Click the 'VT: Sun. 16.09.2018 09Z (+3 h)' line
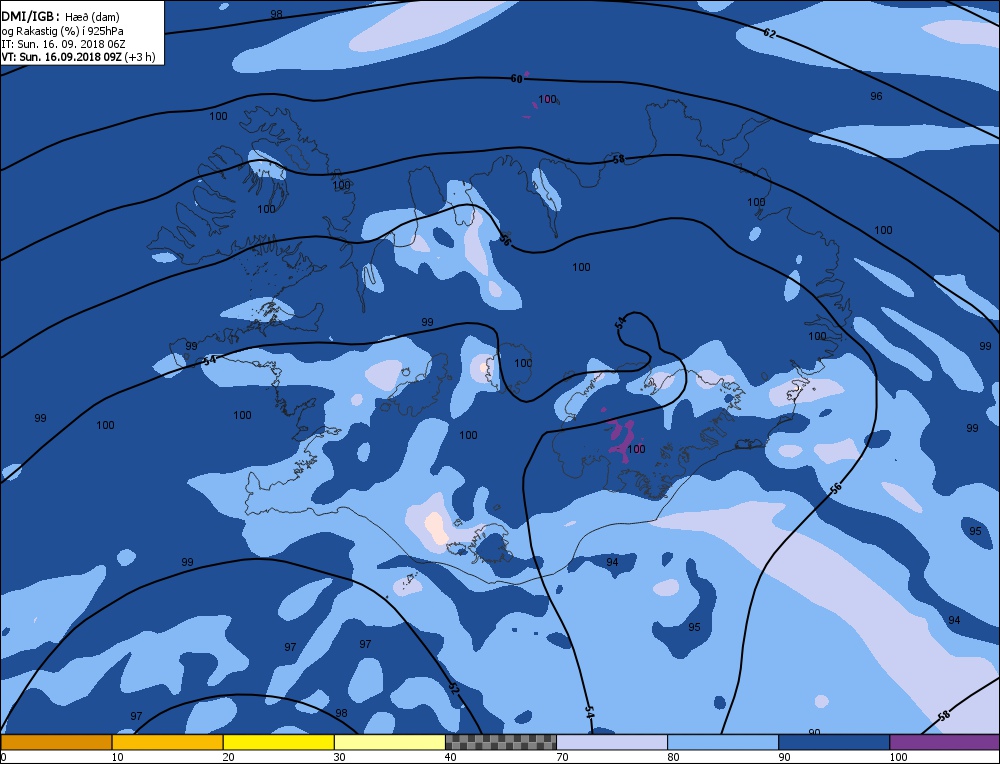This screenshot has height=764, width=1000. click(x=78, y=57)
